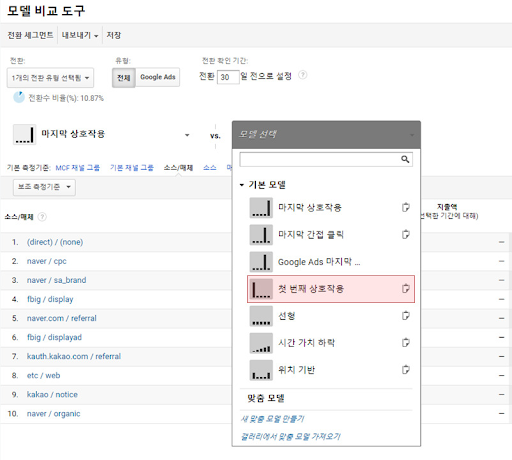The image size is (512, 460).
Task: Click copy icon beside 시간 가치 하락
Action: [405, 342]
